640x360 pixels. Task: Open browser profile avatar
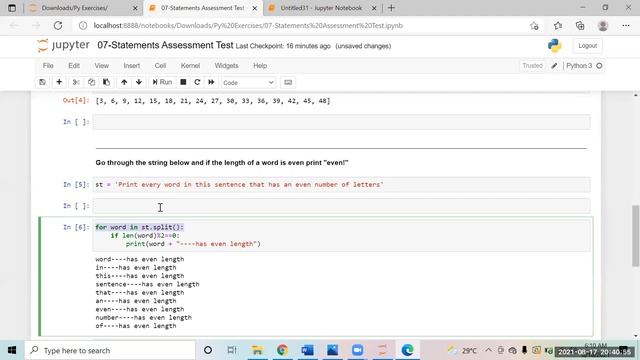coord(602,26)
